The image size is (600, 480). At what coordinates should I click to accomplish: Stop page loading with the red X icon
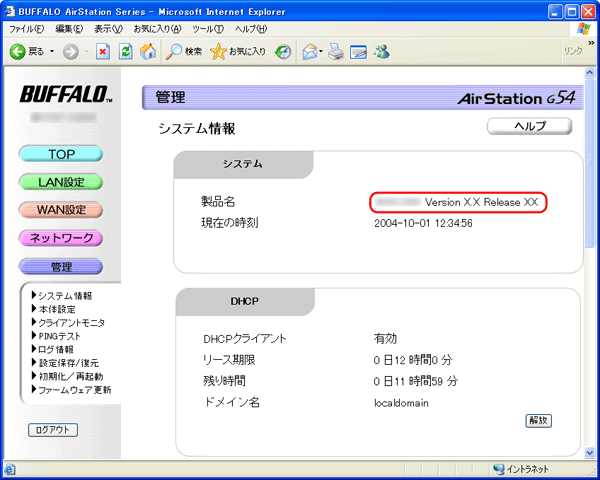(103, 52)
